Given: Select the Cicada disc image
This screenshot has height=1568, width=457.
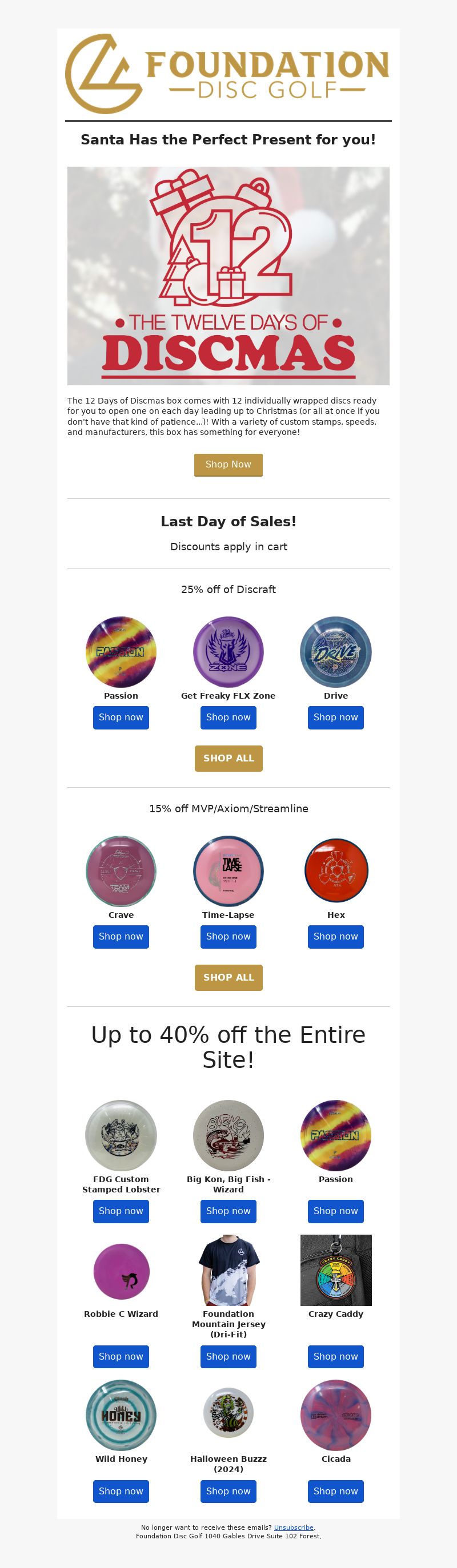Looking at the screenshot, I should coord(336,1415).
